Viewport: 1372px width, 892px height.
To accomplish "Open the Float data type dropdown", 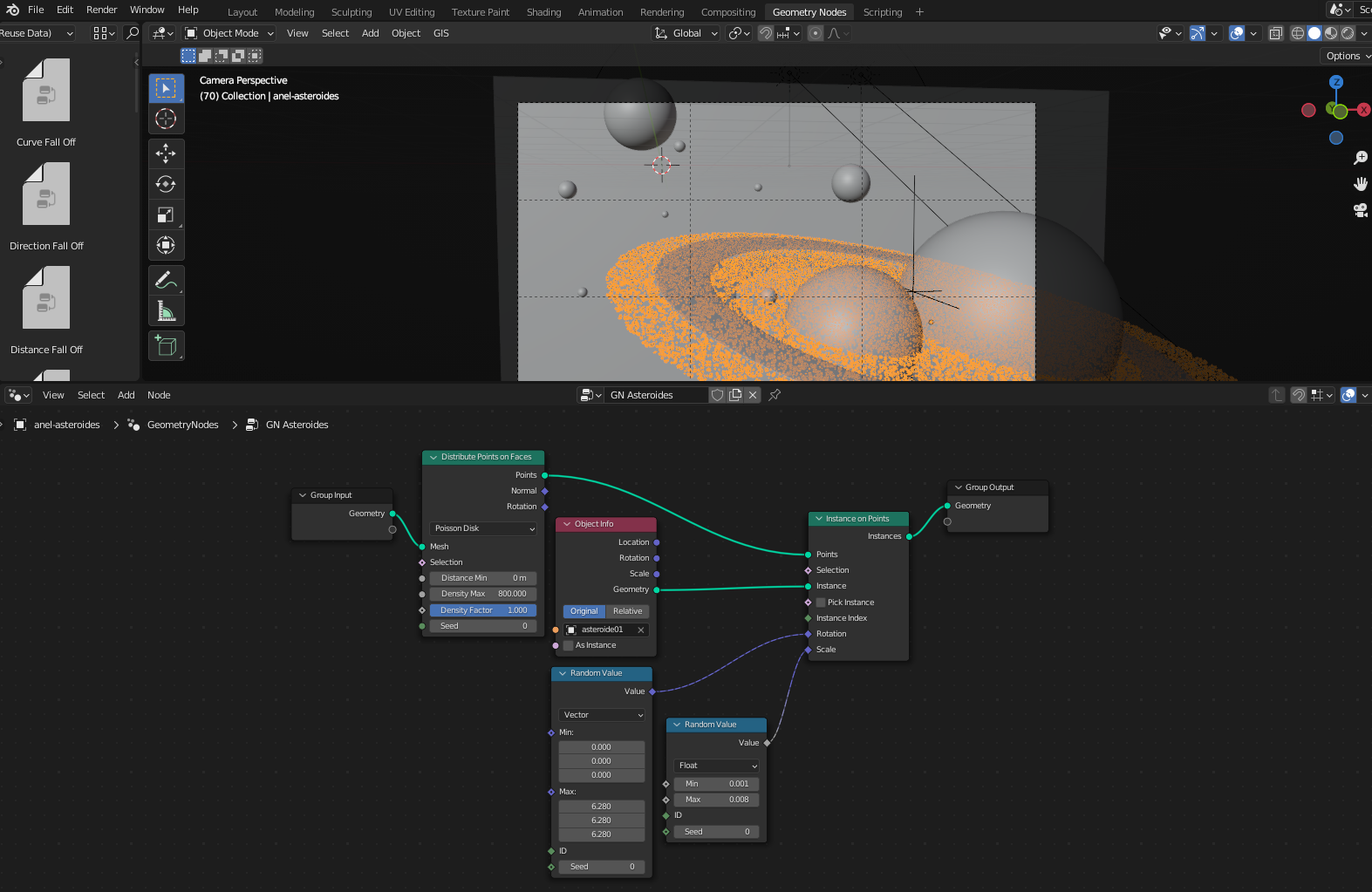I will point(716,766).
